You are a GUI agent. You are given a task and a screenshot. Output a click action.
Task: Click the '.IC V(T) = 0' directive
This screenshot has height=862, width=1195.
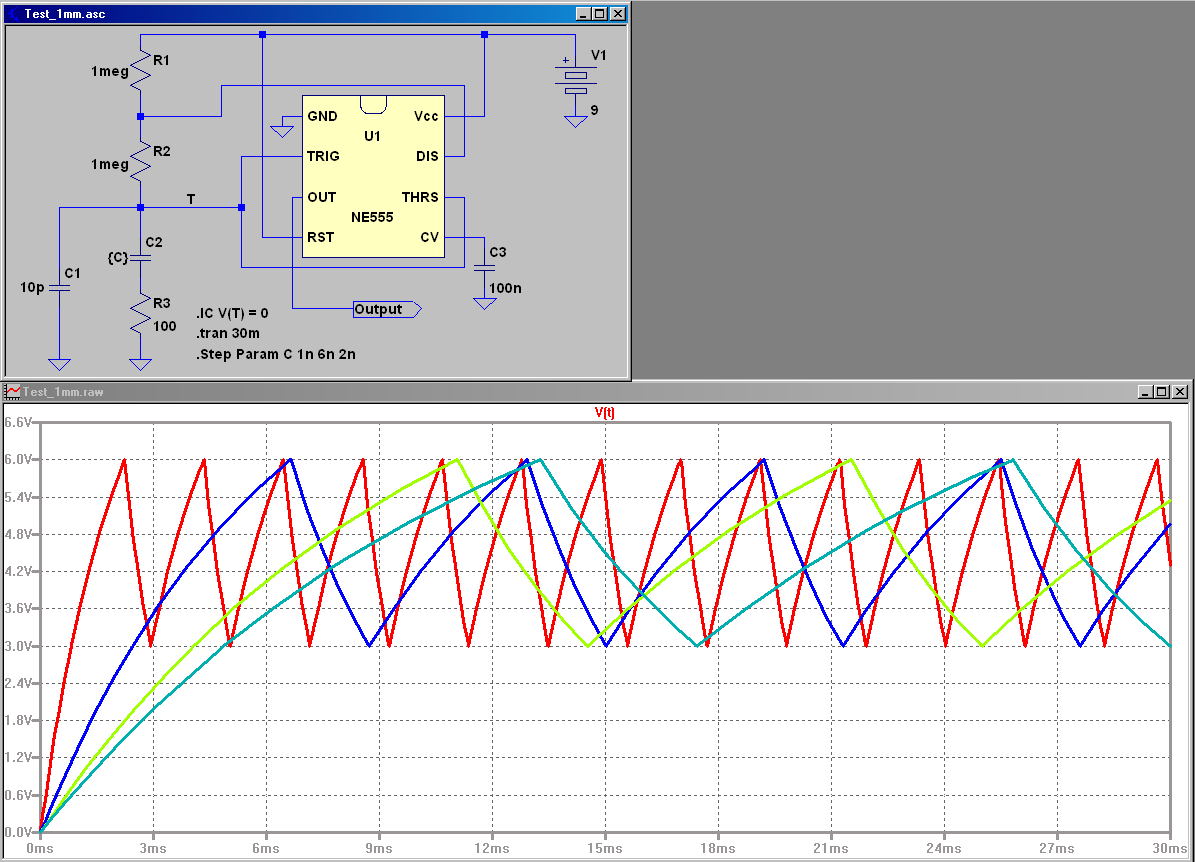232,313
